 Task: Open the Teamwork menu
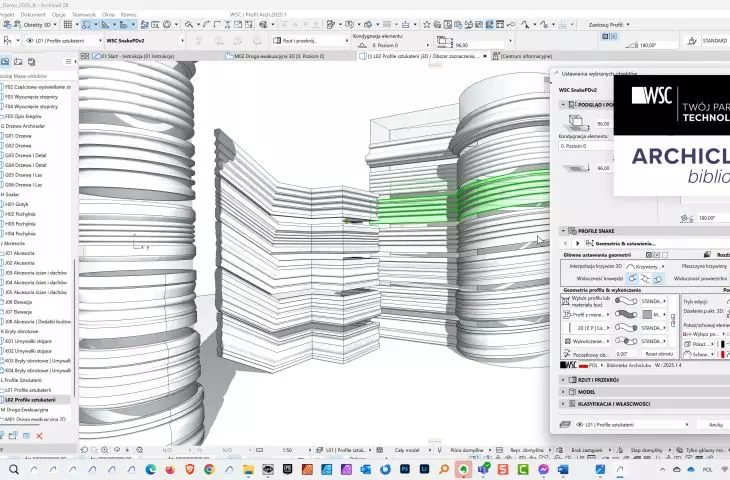pyautogui.click(x=84, y=15)
